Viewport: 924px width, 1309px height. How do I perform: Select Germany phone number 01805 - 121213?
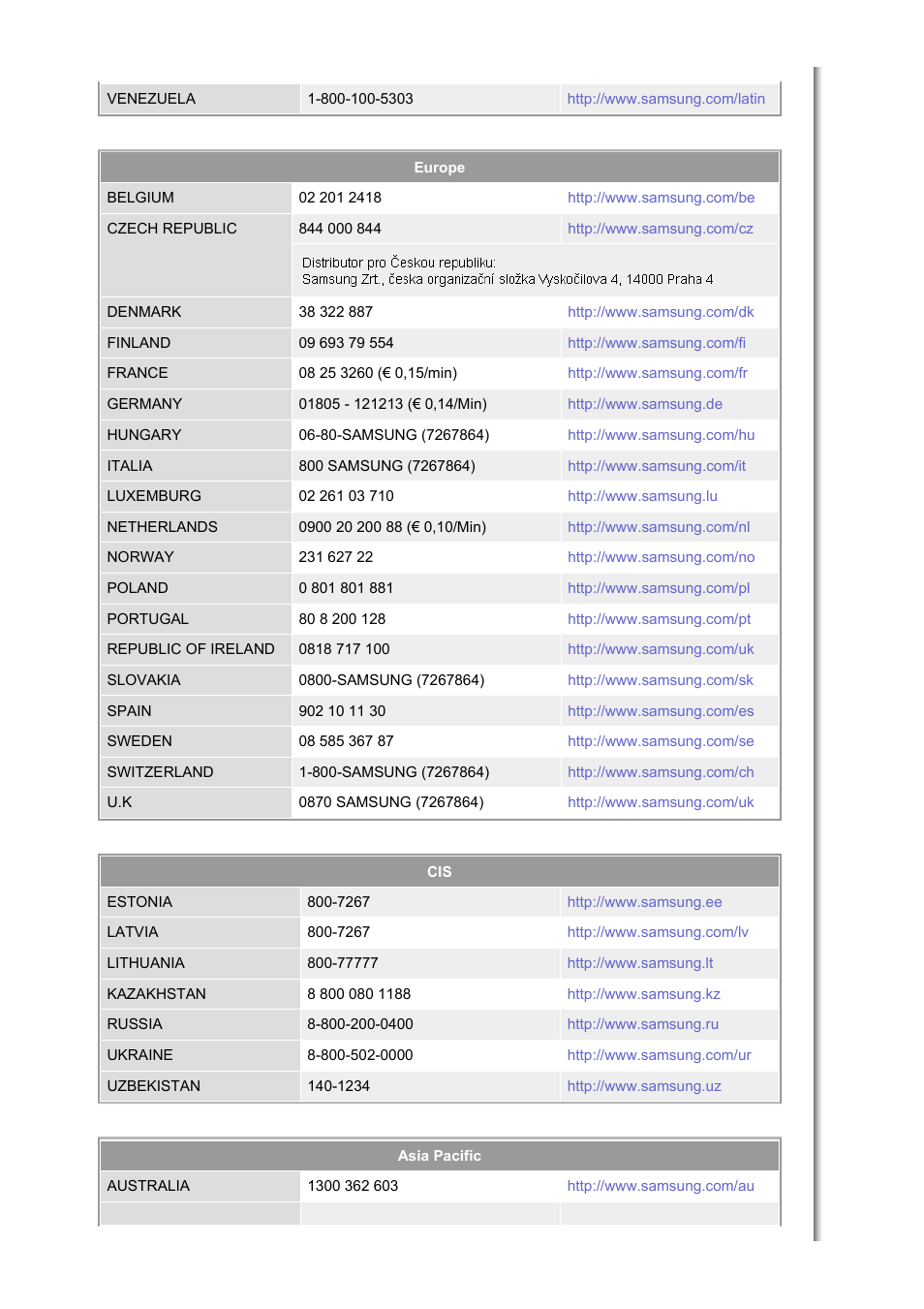[351, 404]
